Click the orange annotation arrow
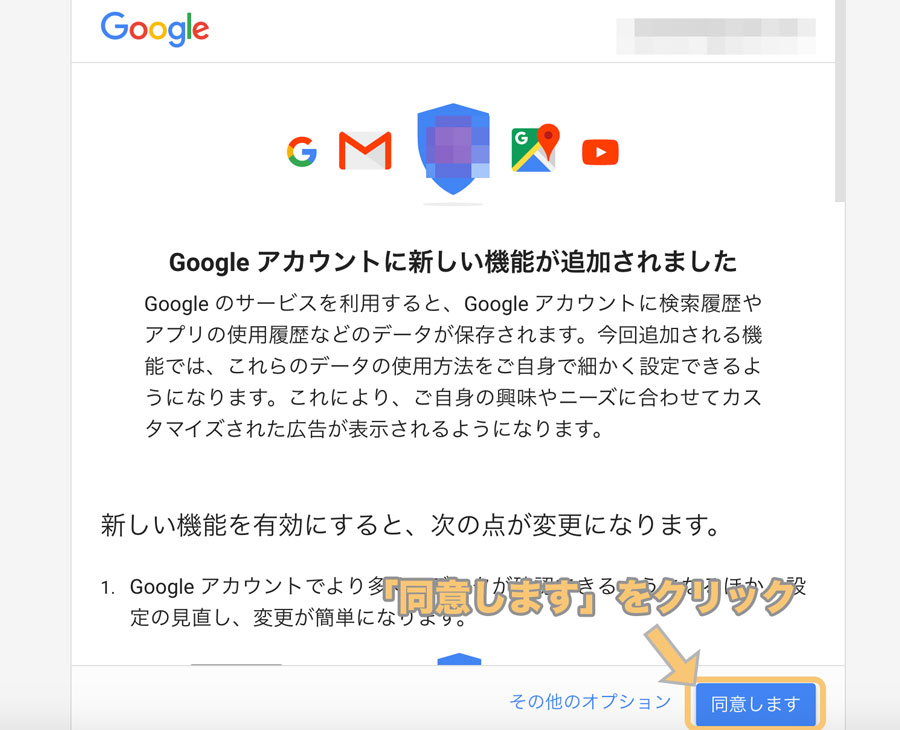The width and height of the screenshot is (900, 730). pyautogui.click(x=673, y=654)
